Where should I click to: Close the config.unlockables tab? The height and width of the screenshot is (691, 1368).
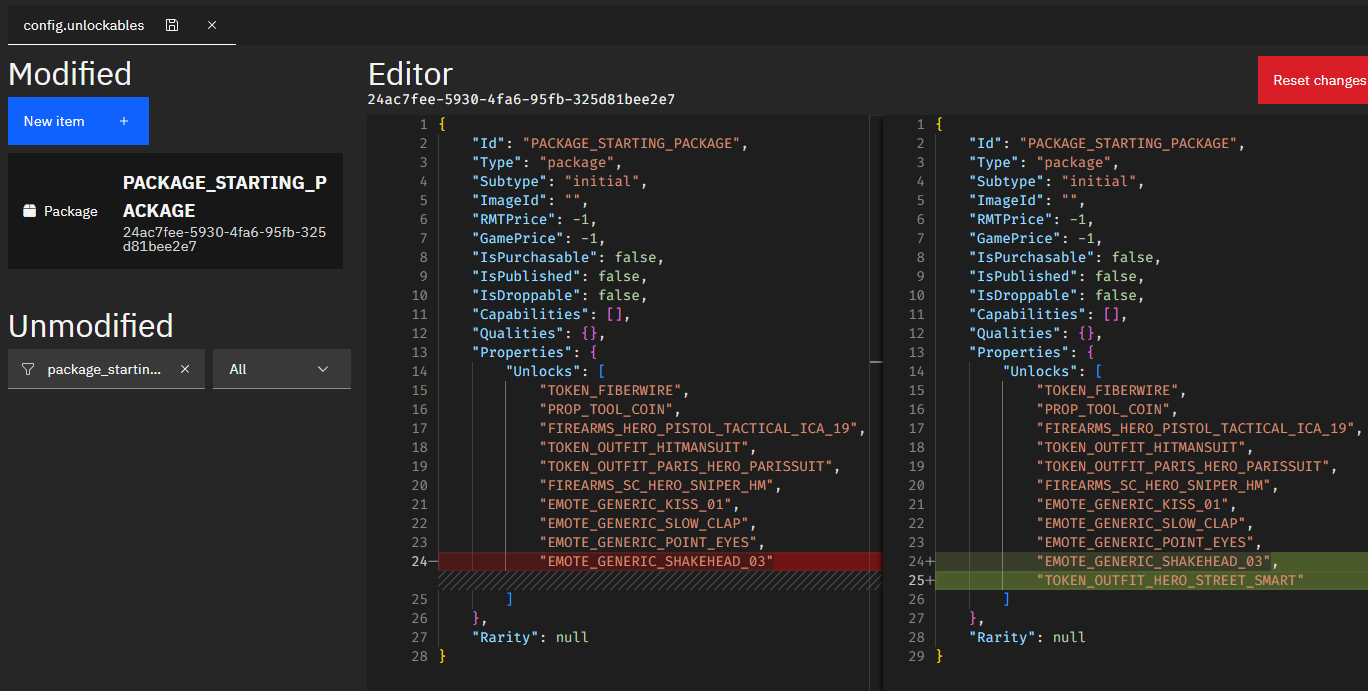212,25
